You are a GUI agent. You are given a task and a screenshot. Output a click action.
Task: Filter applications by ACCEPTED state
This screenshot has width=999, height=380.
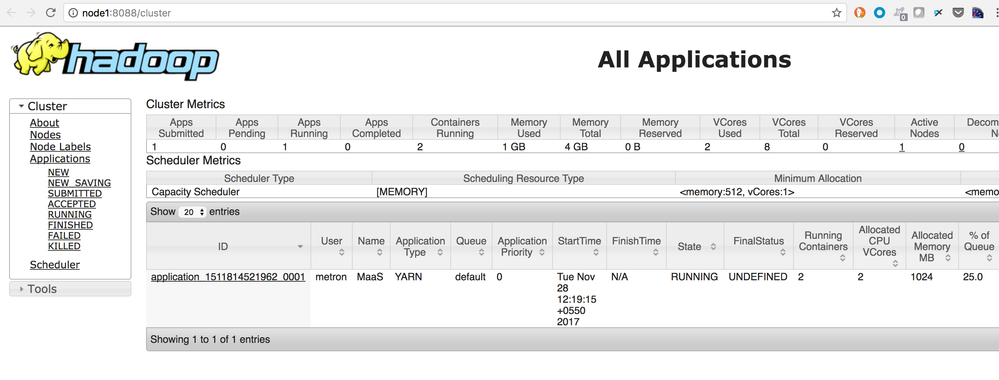[x=72, y=204]
